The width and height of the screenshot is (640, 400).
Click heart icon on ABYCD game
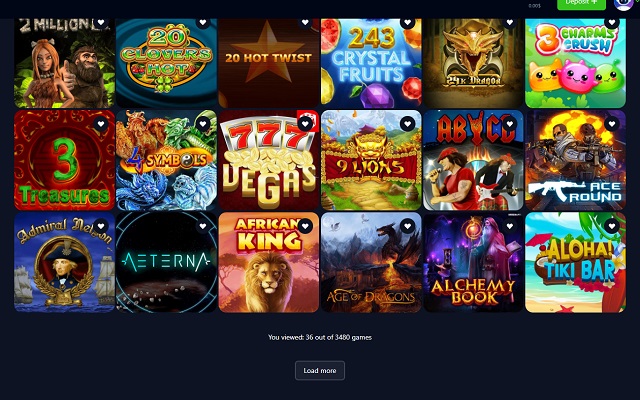point(510,124)
